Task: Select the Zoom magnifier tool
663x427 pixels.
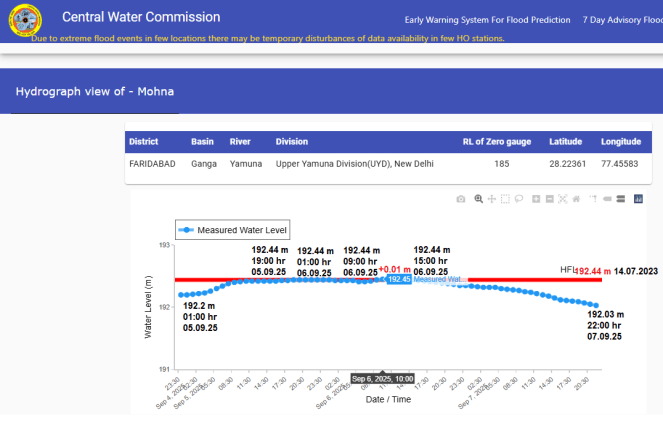Action: (479, 199)
